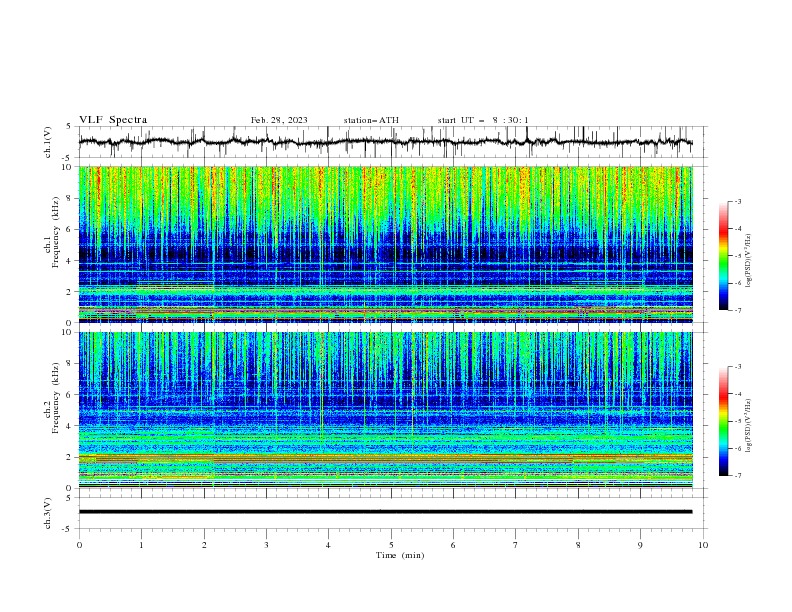Click time axis tick label "9"
This screenshot has height=612, width=792.
(640, 545)
